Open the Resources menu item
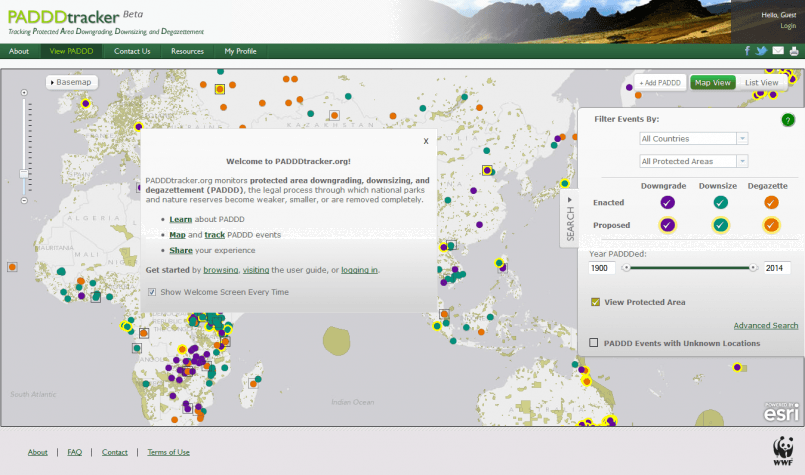This screenshot has height=475, width=805. point(187,51)
